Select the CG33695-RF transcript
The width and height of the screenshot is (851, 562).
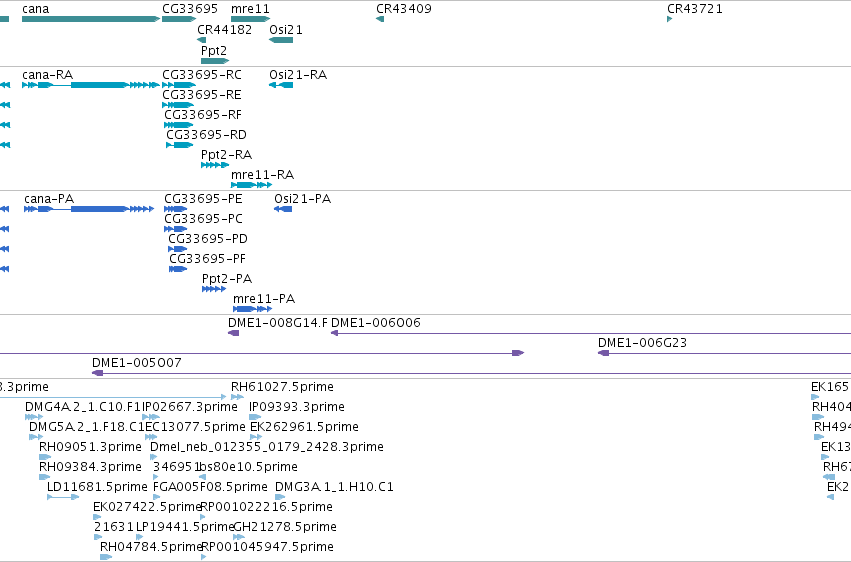click(x=179, y=125)
